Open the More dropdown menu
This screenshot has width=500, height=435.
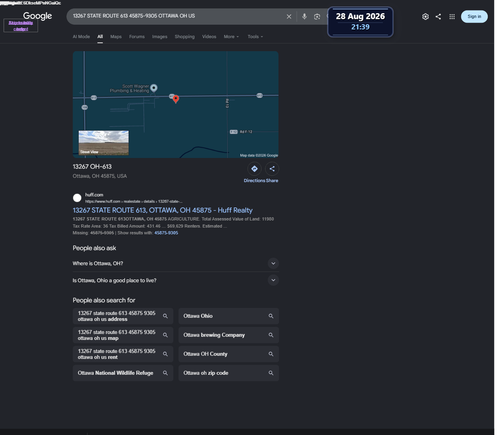[x=231, y=37]
